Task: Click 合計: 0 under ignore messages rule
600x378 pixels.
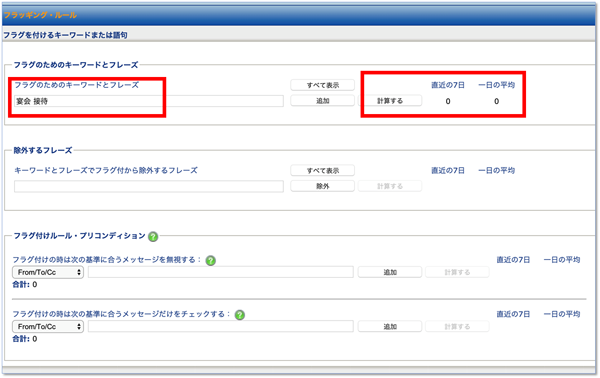Action: coord(25,284)
